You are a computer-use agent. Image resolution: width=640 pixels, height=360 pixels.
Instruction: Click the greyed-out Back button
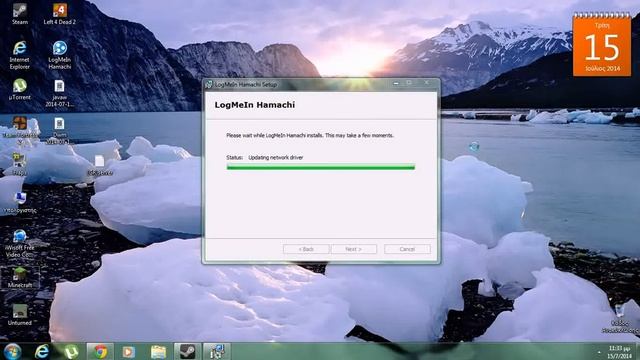pyautogui.click(x=306, y=249)
